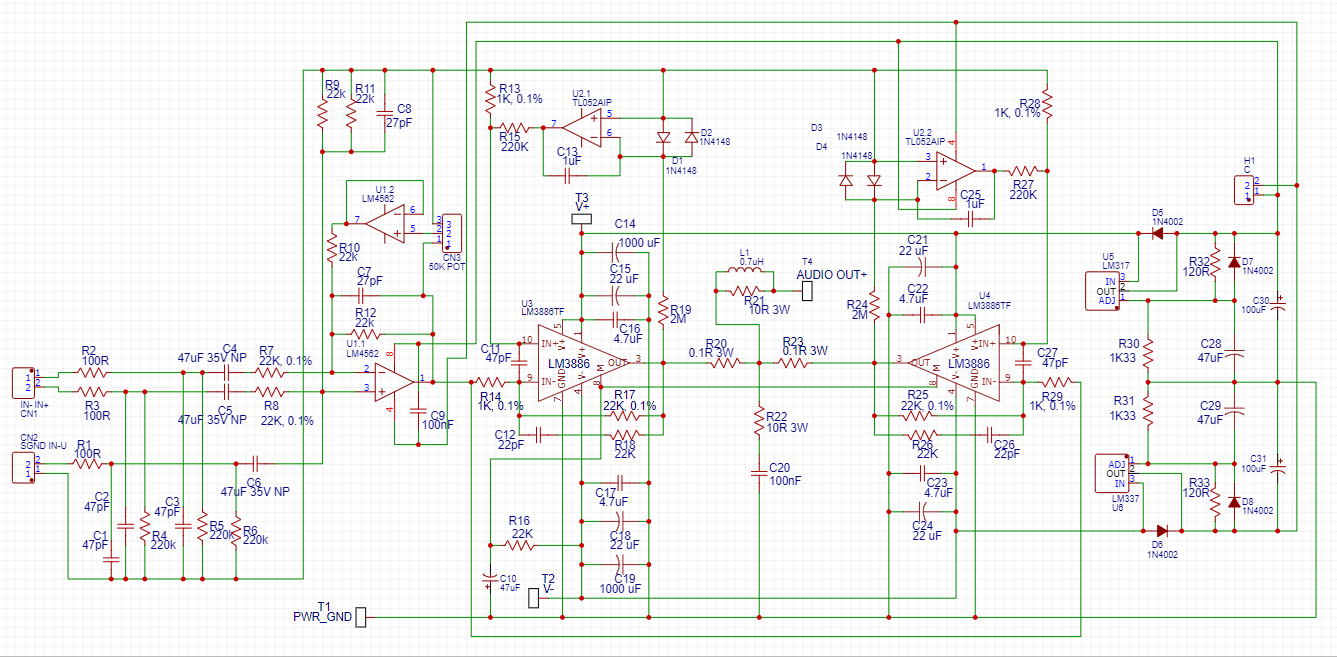Select the R32 120R resistor symbol

click(x=1215, y=264)
